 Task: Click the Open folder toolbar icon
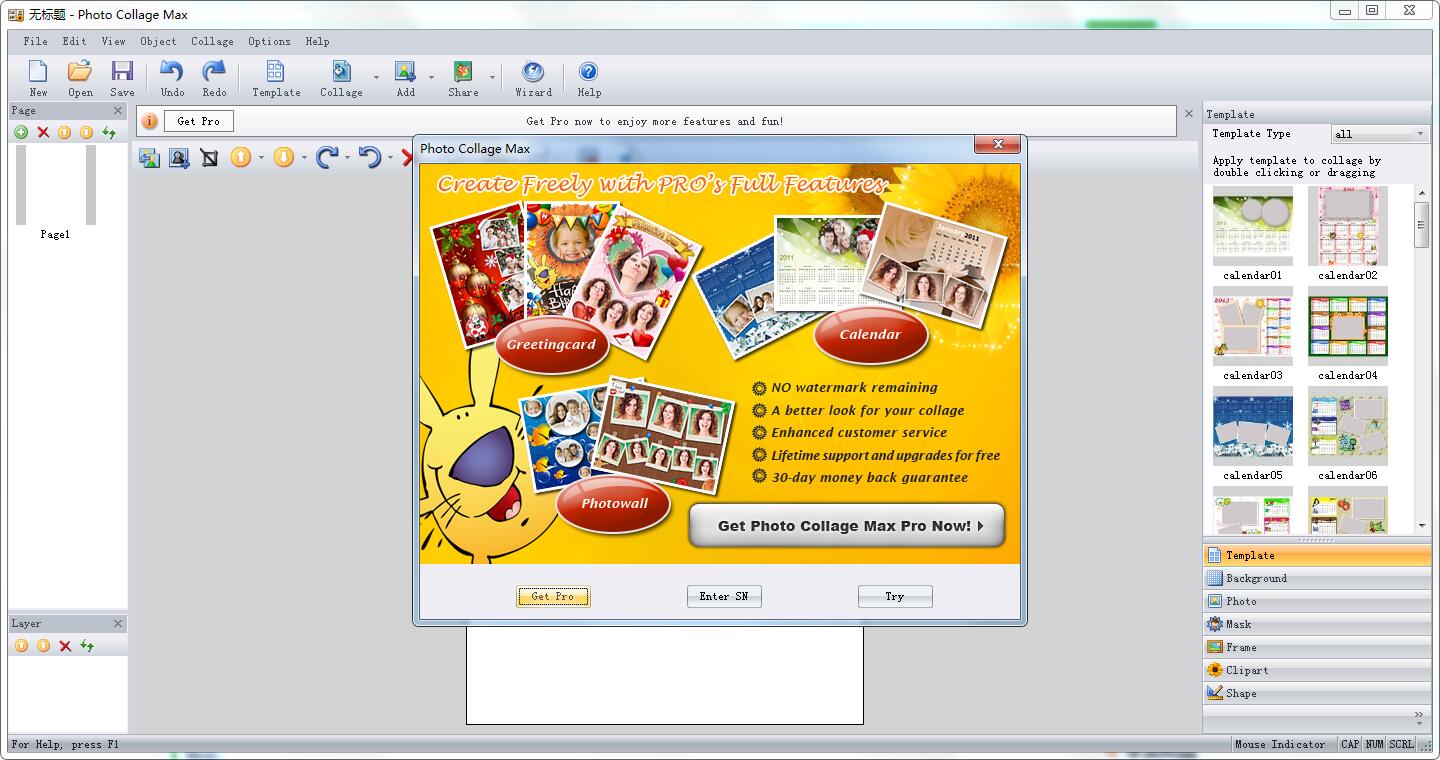click(80, 72)
